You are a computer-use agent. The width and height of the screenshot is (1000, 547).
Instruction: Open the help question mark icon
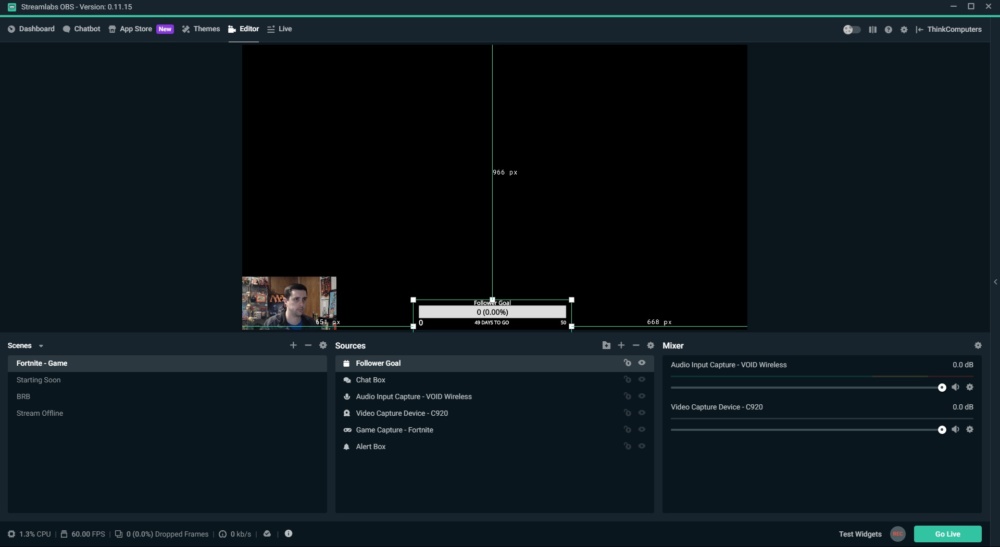click(x=888, y=29)
